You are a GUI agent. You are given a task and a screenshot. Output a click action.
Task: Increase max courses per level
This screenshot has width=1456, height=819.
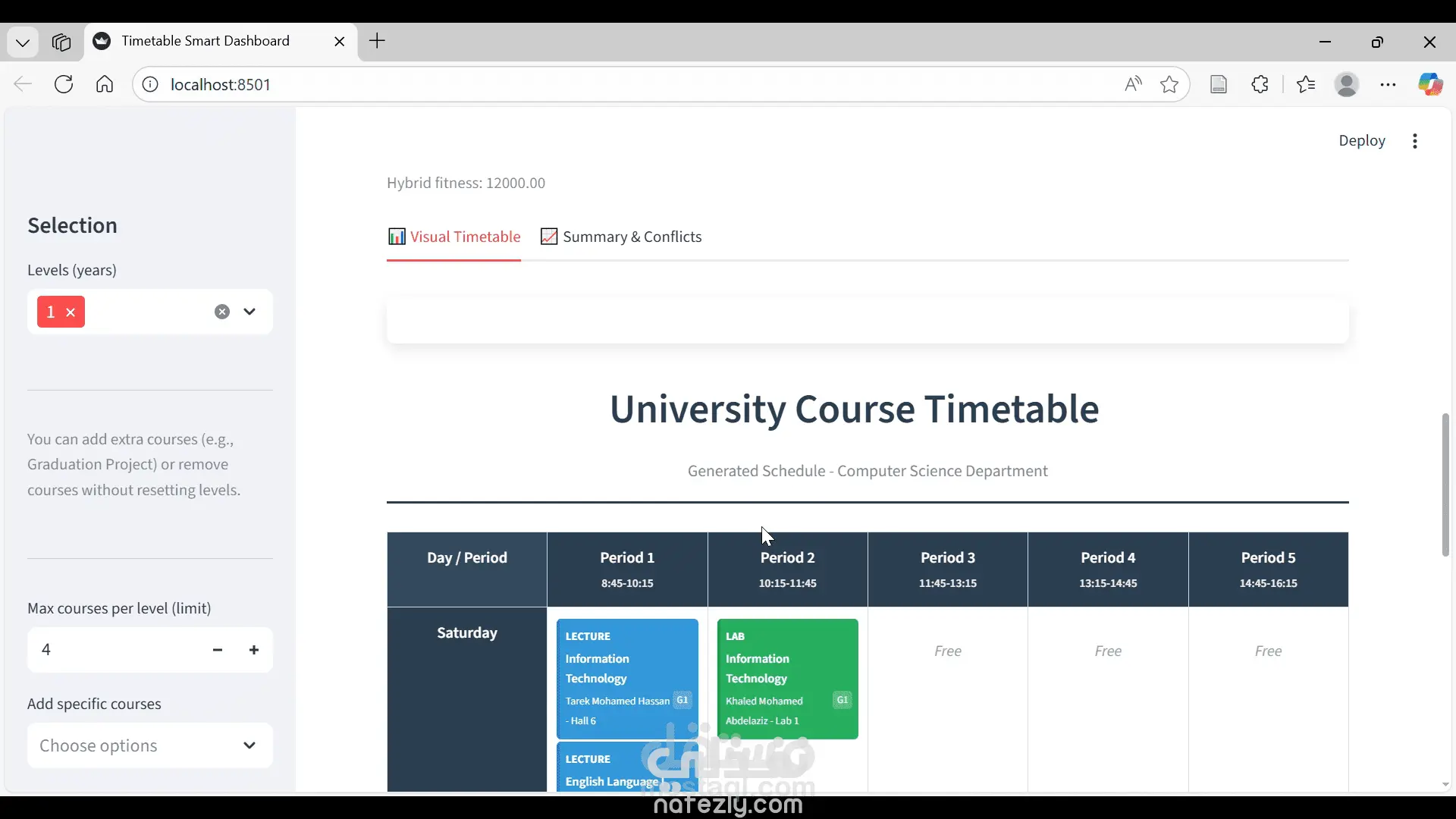click(254, 650)
